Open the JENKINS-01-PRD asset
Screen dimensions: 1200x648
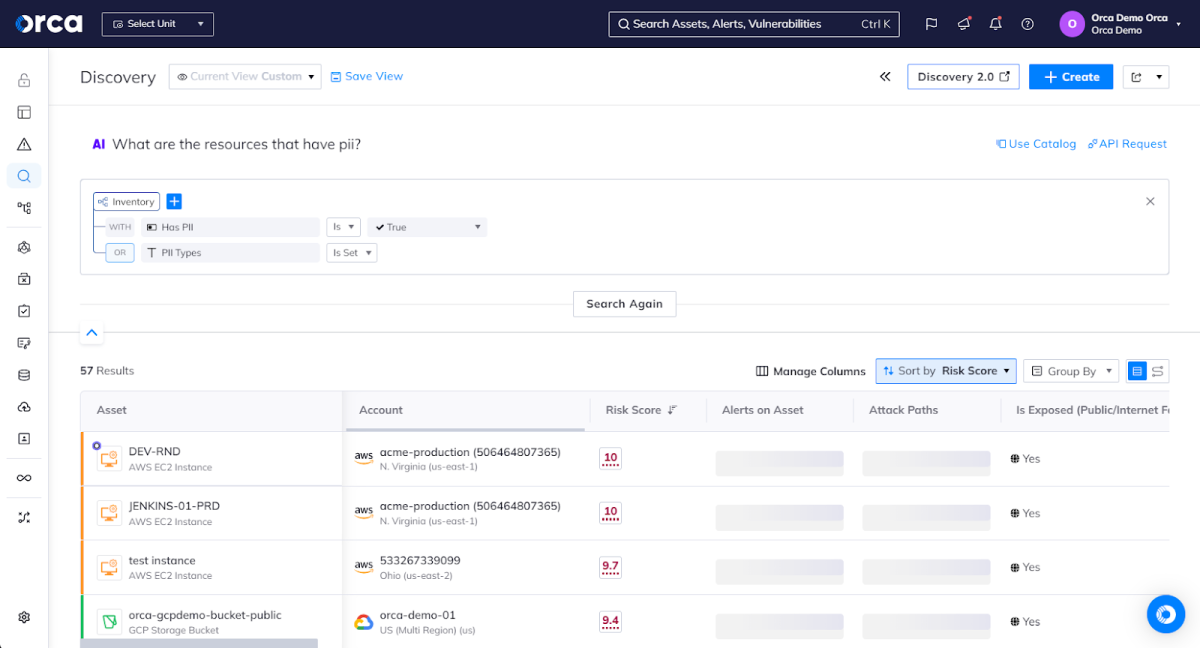pyautogui.click(x=174, y=506)
